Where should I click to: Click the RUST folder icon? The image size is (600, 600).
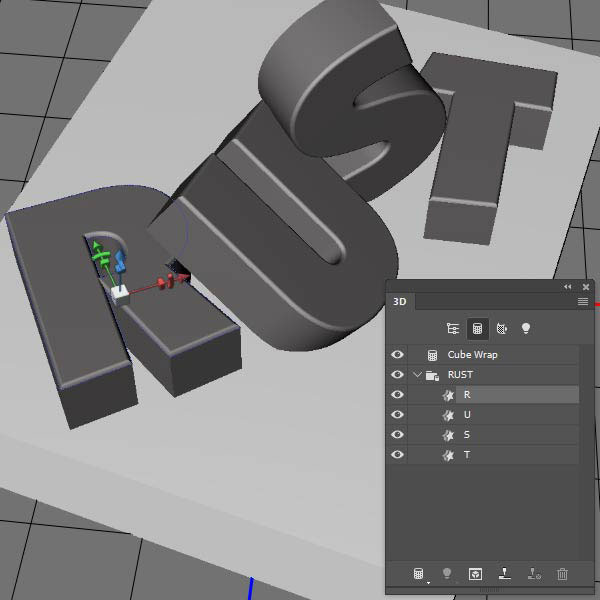click(432, 376)
